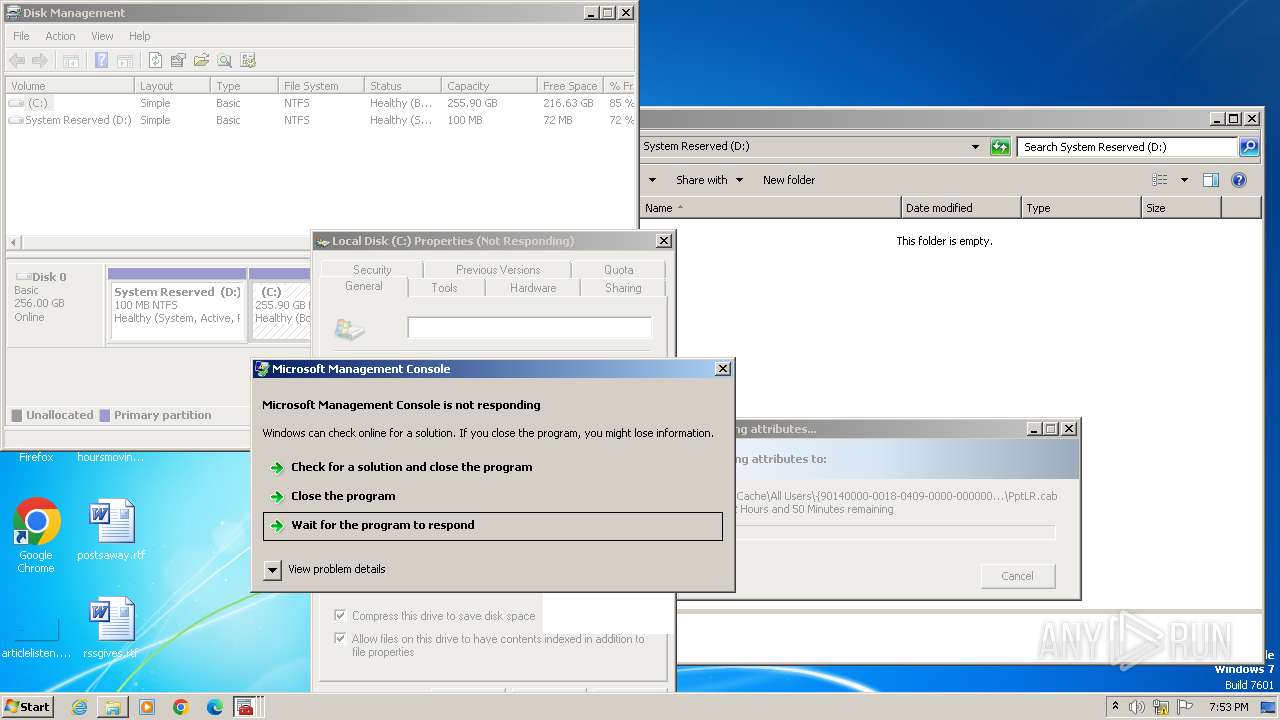Toggle Allow files on this drive to be indexed
This screenshot has width=1280, height=720.
(340, 639)
